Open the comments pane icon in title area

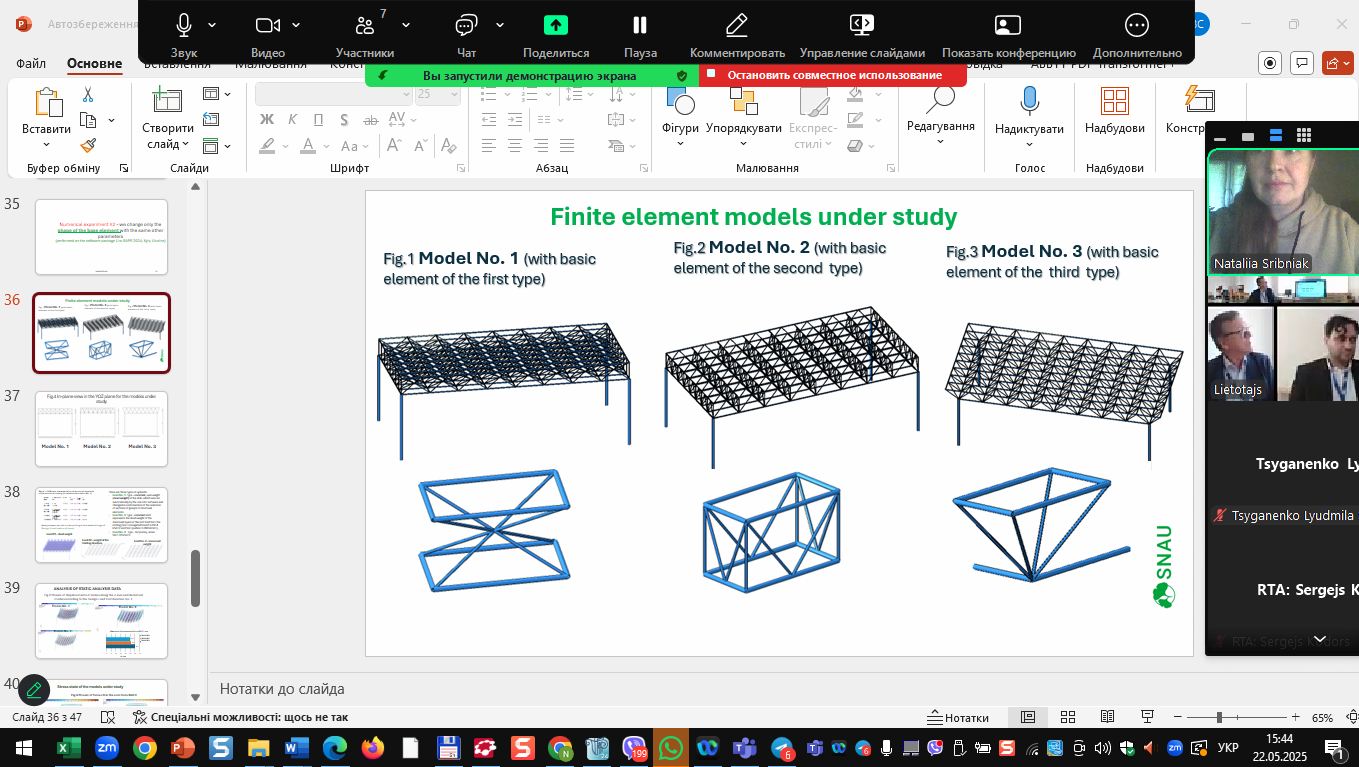1301,63
